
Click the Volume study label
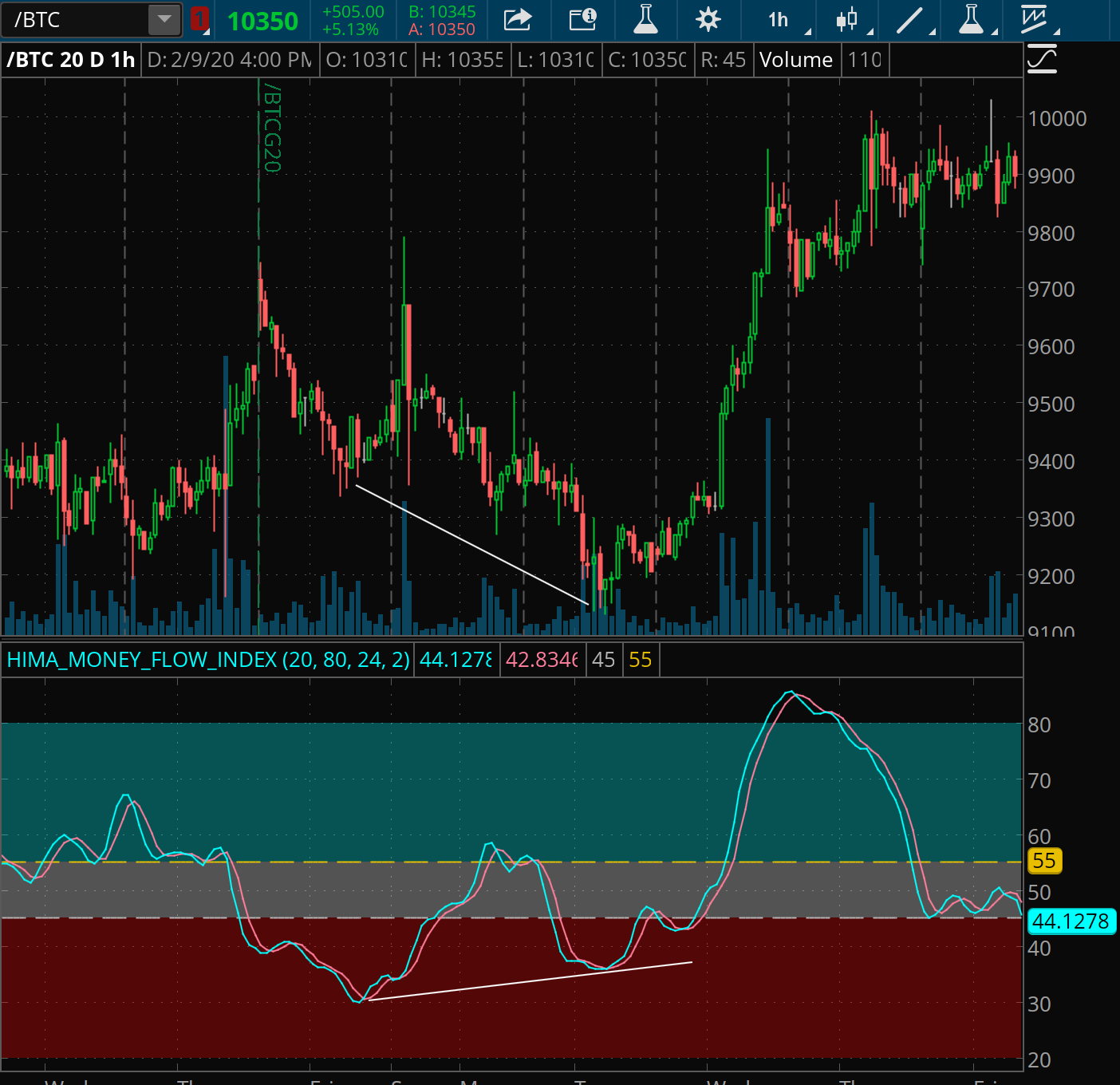(x=796, y=60)
